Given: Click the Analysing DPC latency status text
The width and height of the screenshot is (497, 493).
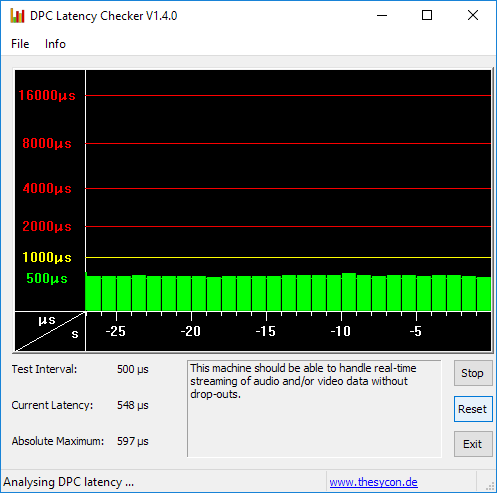Looking at the screenshot, I should click(68, 482).
